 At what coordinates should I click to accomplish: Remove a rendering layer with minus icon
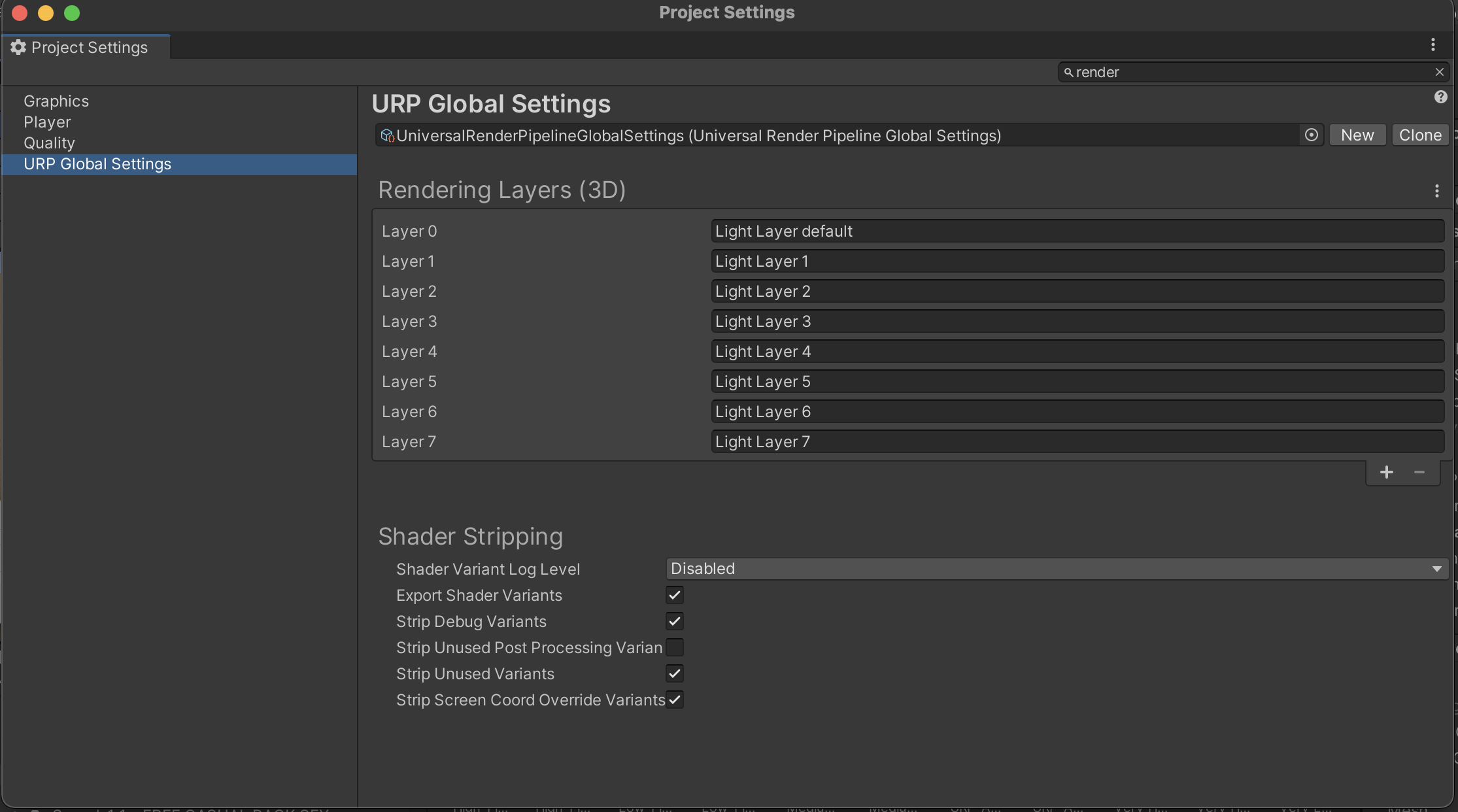pyautogui.click(x=1419, y=472)
